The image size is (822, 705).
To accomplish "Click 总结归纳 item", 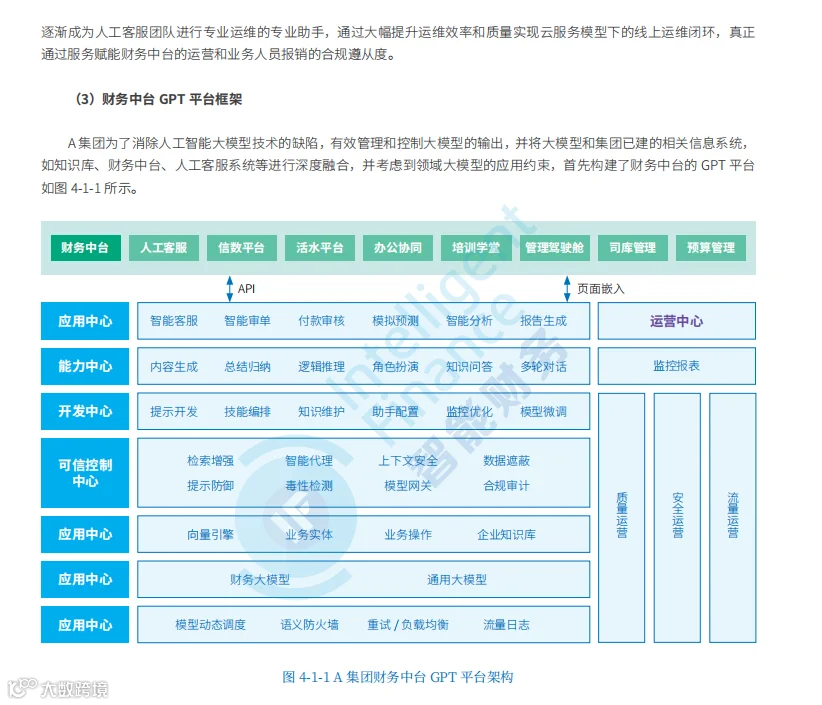I will tap(247, 366).
